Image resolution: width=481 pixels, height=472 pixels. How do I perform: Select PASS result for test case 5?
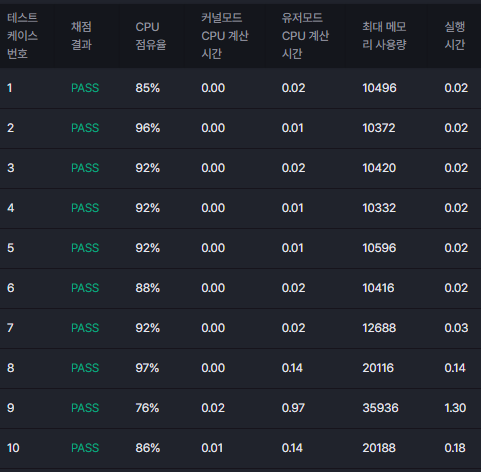click(85, 248)
